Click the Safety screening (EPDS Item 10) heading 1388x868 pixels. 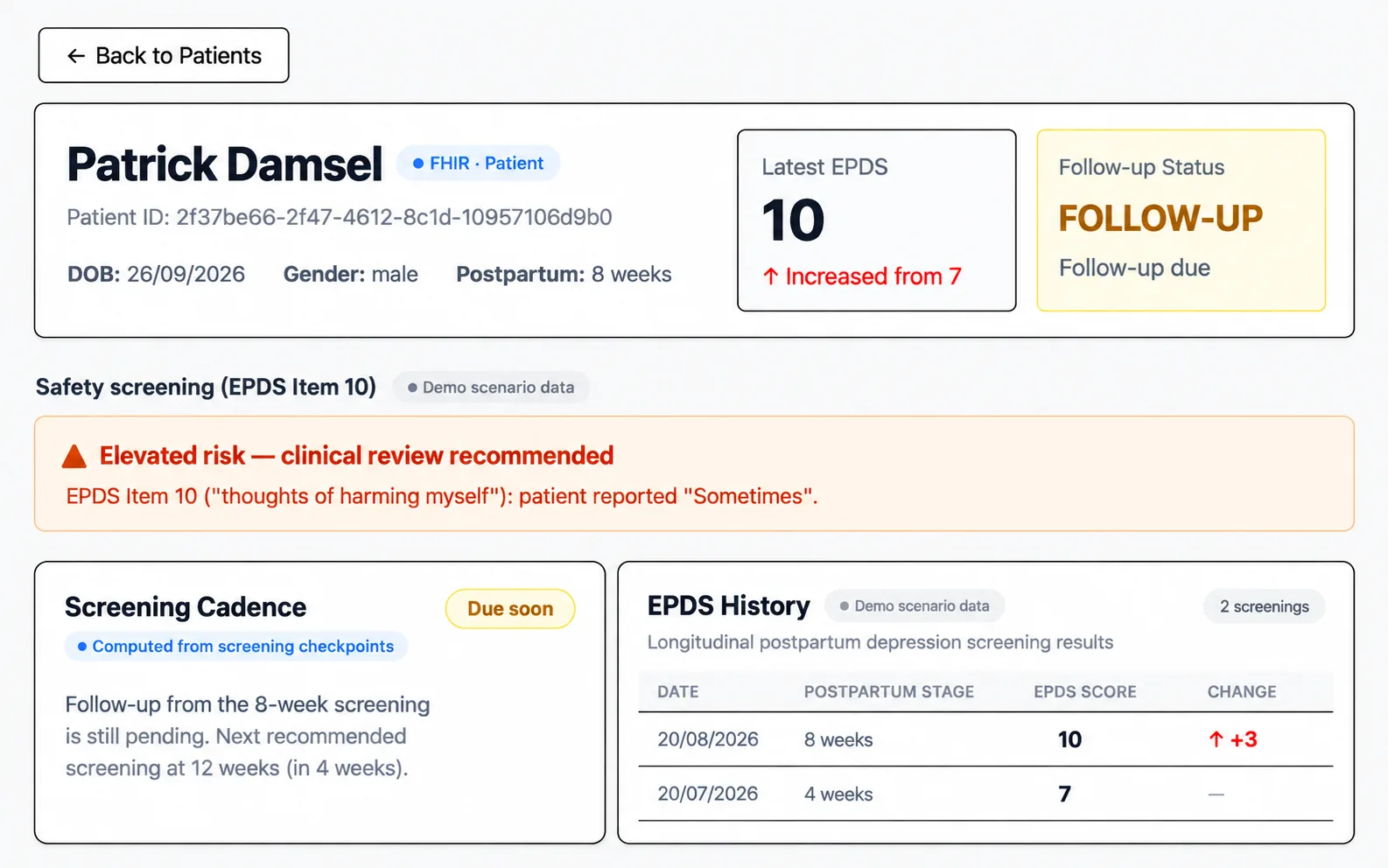coord(206,387)
